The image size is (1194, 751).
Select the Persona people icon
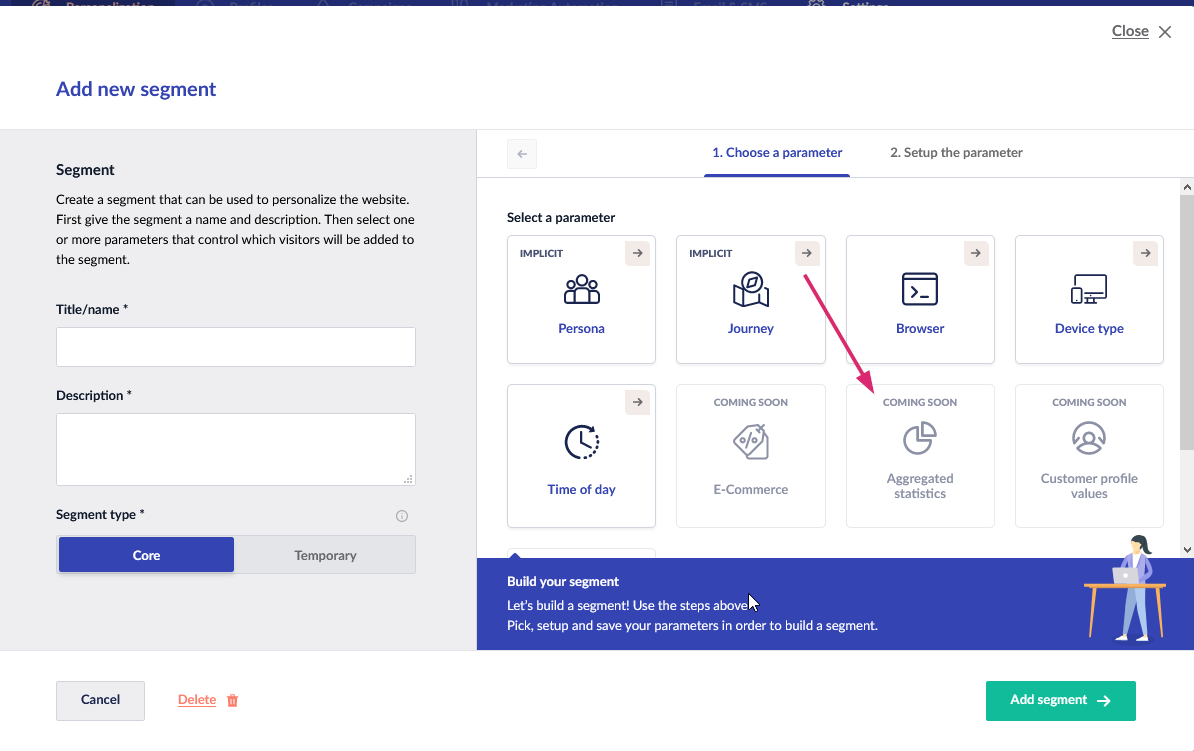pos(582,289)
